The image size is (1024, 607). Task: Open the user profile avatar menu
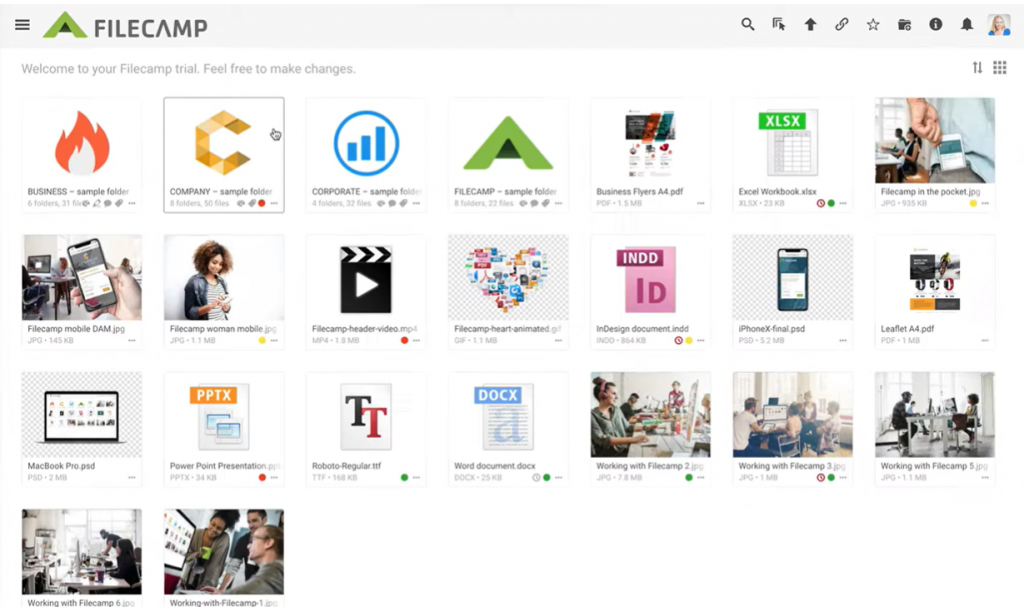click(997, 24)
